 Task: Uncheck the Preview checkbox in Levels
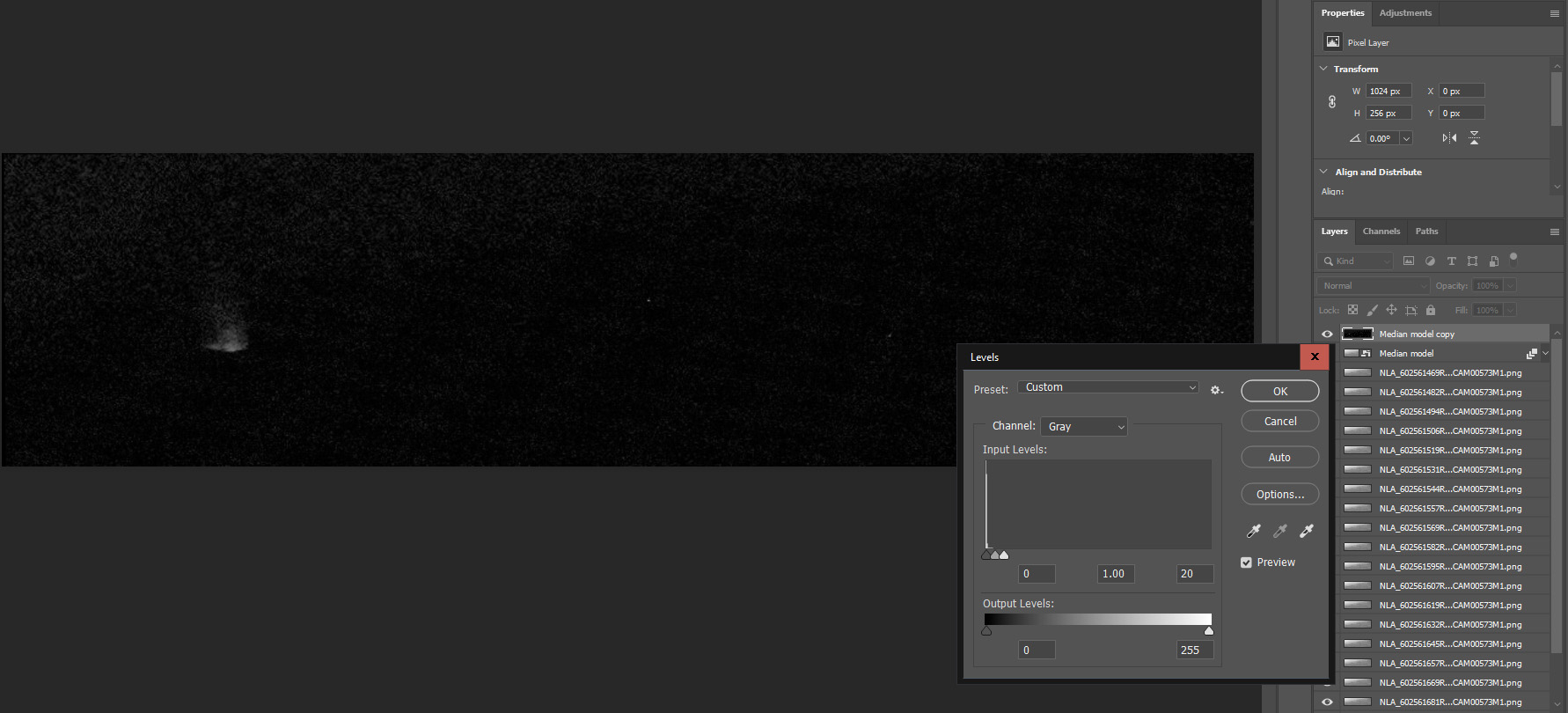1246,562
